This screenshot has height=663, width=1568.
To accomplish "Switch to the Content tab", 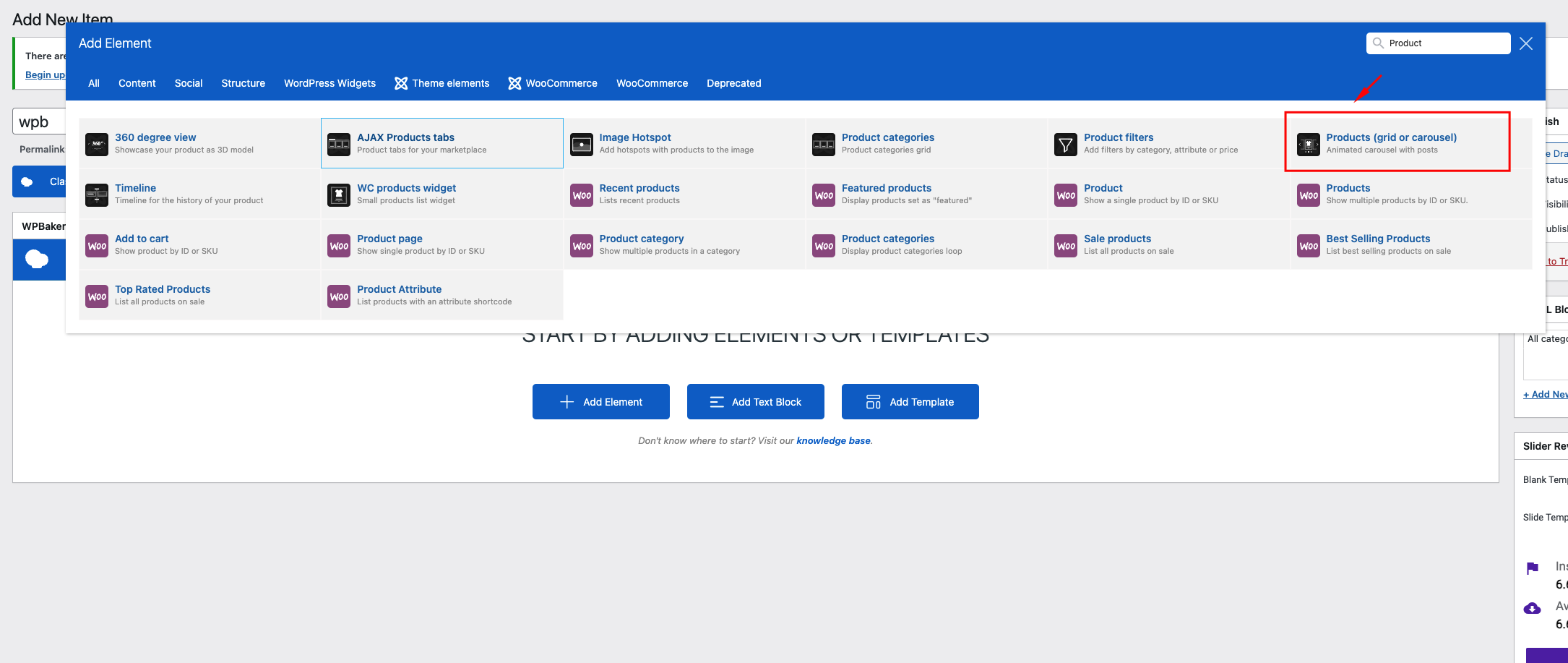I will 137,83.
